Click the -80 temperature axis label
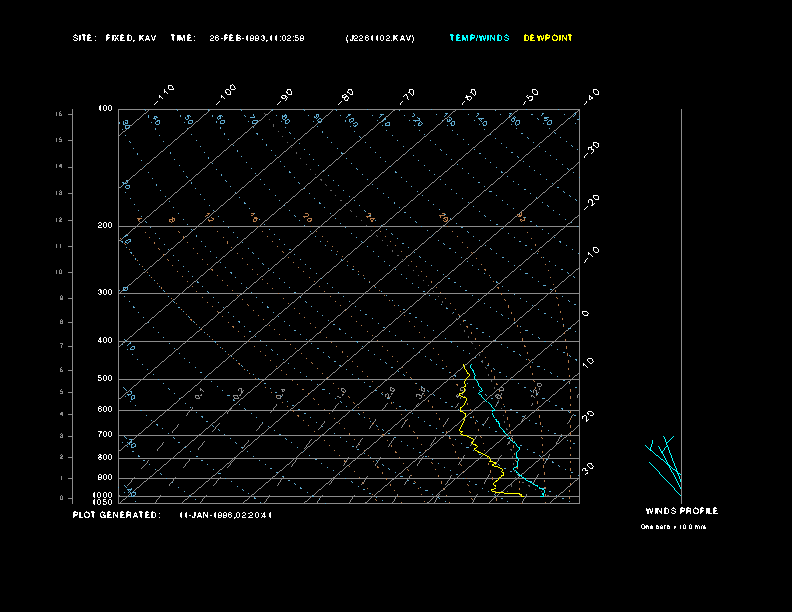The width and height of the screenshot is (792, 612). click(x=346, y=97)
